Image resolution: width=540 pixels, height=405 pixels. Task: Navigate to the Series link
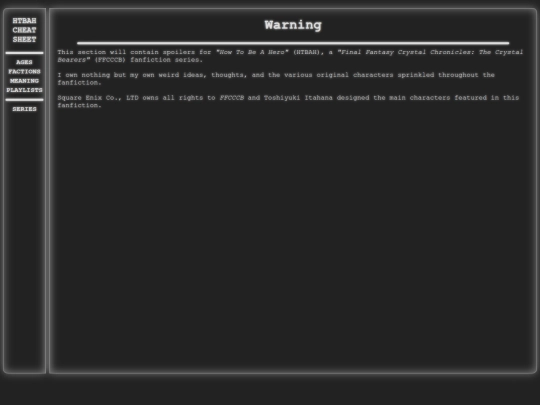(x=24, y=109)
